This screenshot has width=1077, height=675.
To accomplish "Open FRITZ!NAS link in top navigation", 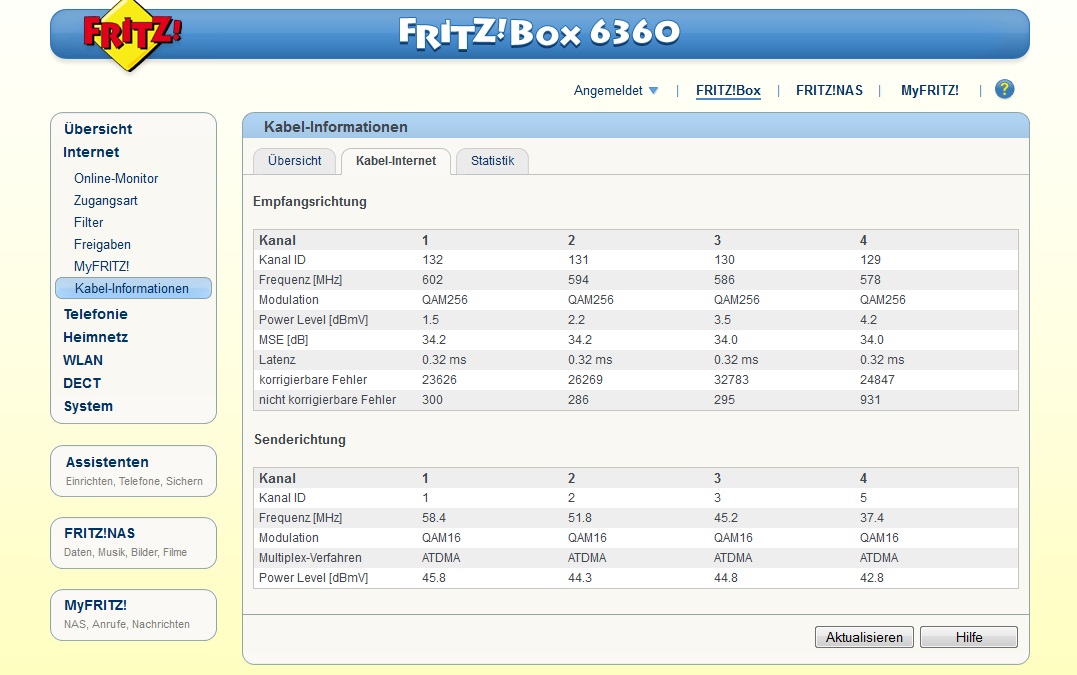I will click(829, 91).
